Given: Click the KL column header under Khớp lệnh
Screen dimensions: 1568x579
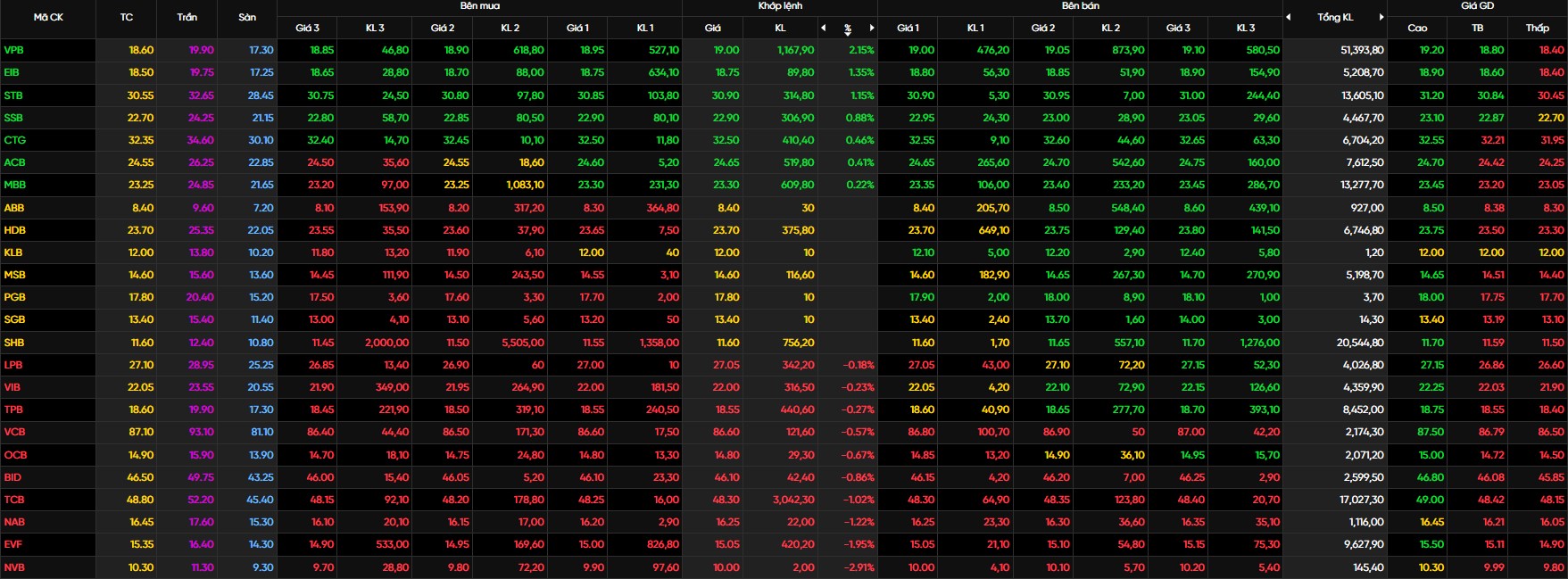Looking at the screenshot, I should pyautogui.click(x=780, y=28).
